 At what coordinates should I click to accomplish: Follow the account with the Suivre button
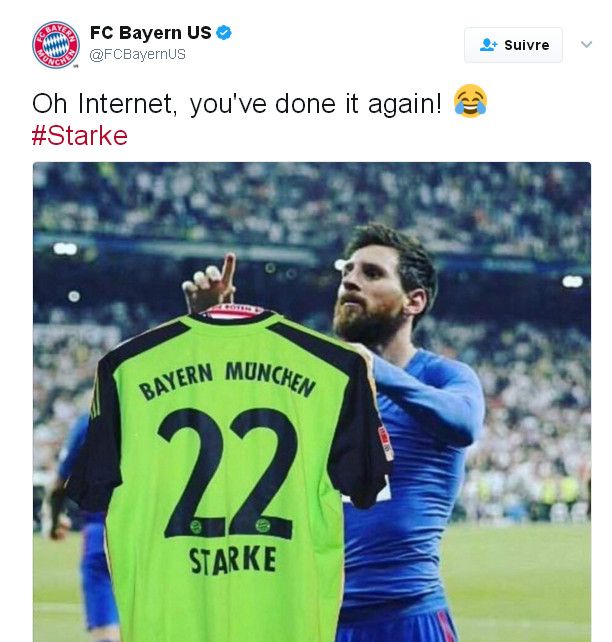pos(513,45)
